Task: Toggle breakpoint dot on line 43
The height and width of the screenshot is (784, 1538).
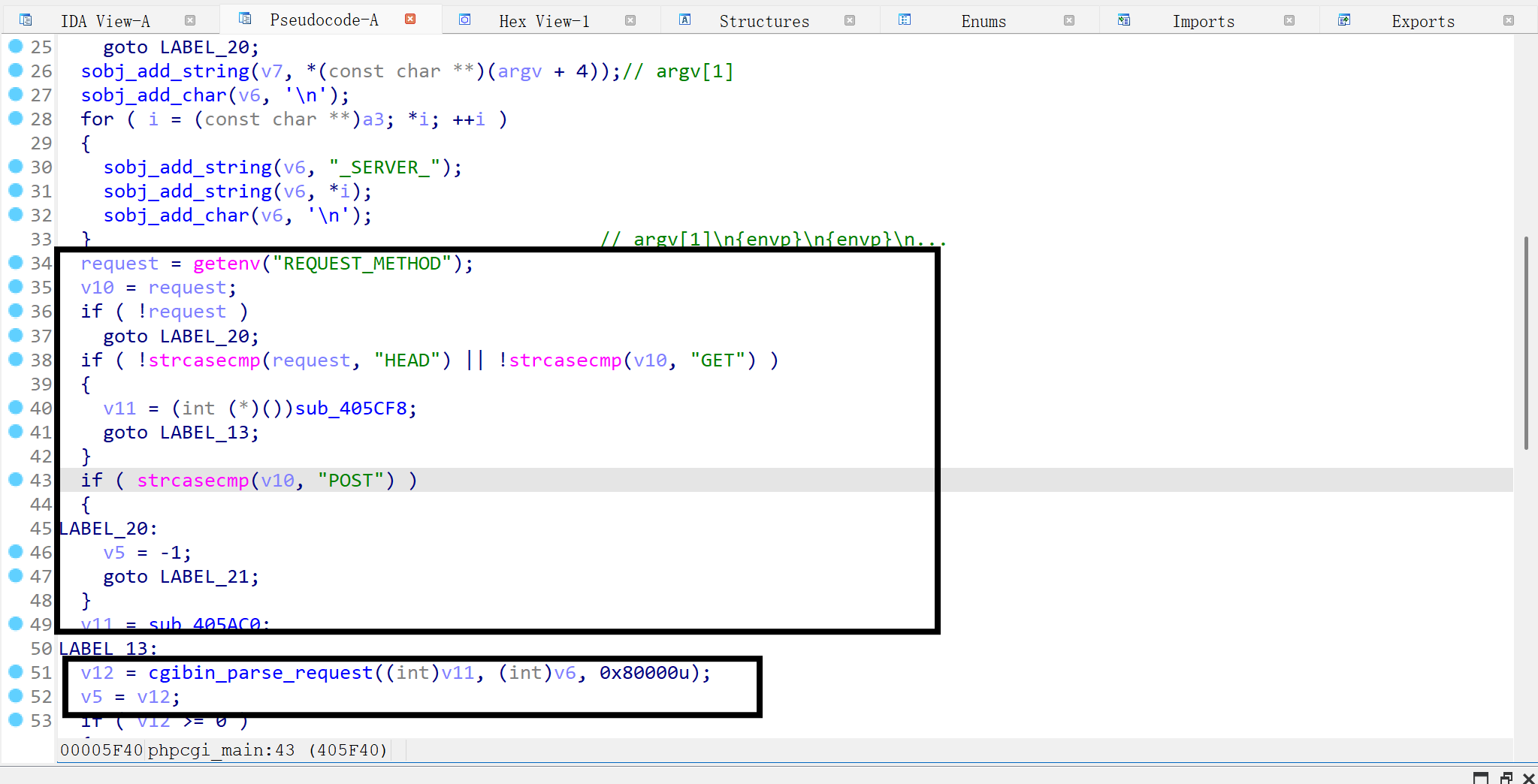Action: click(x=16, y=480)
